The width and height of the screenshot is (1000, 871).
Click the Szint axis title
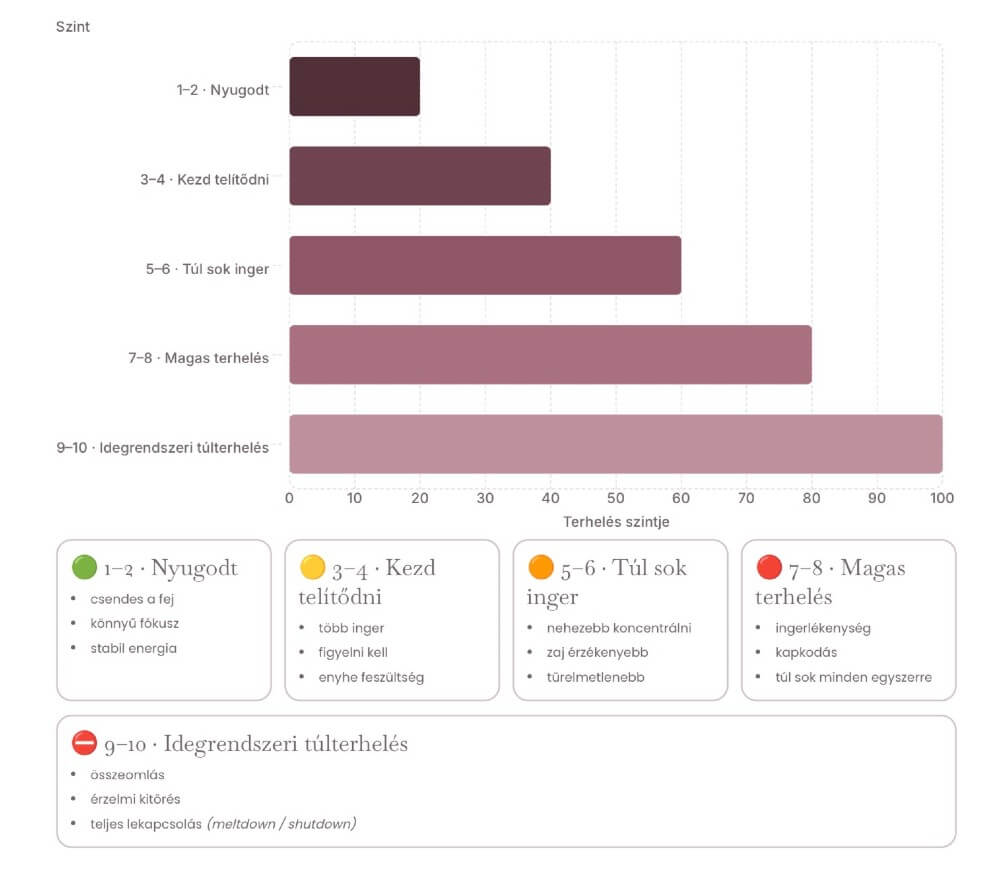pos(73,27)
